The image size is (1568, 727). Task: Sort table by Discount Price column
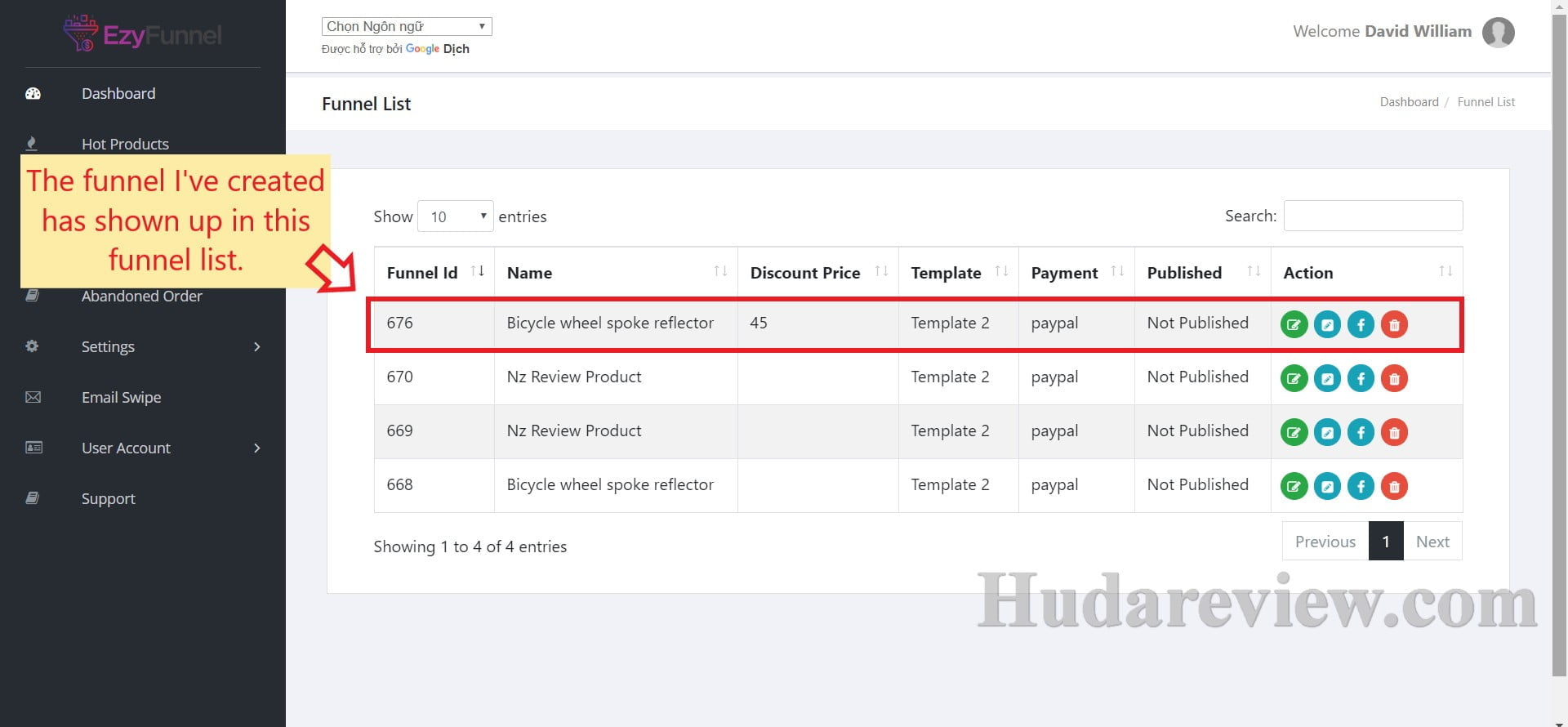coord(818,273)
